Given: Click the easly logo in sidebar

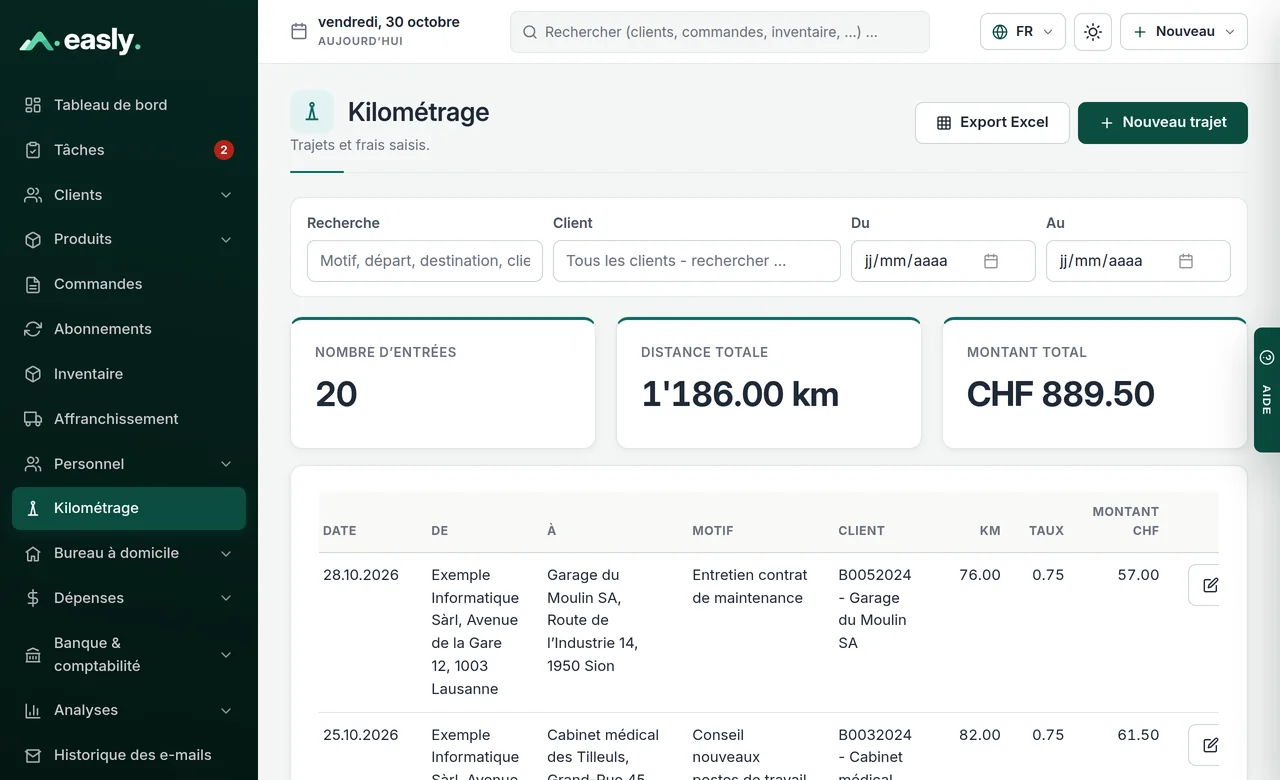Looking at the screenshot, I should tap(80, 41).
